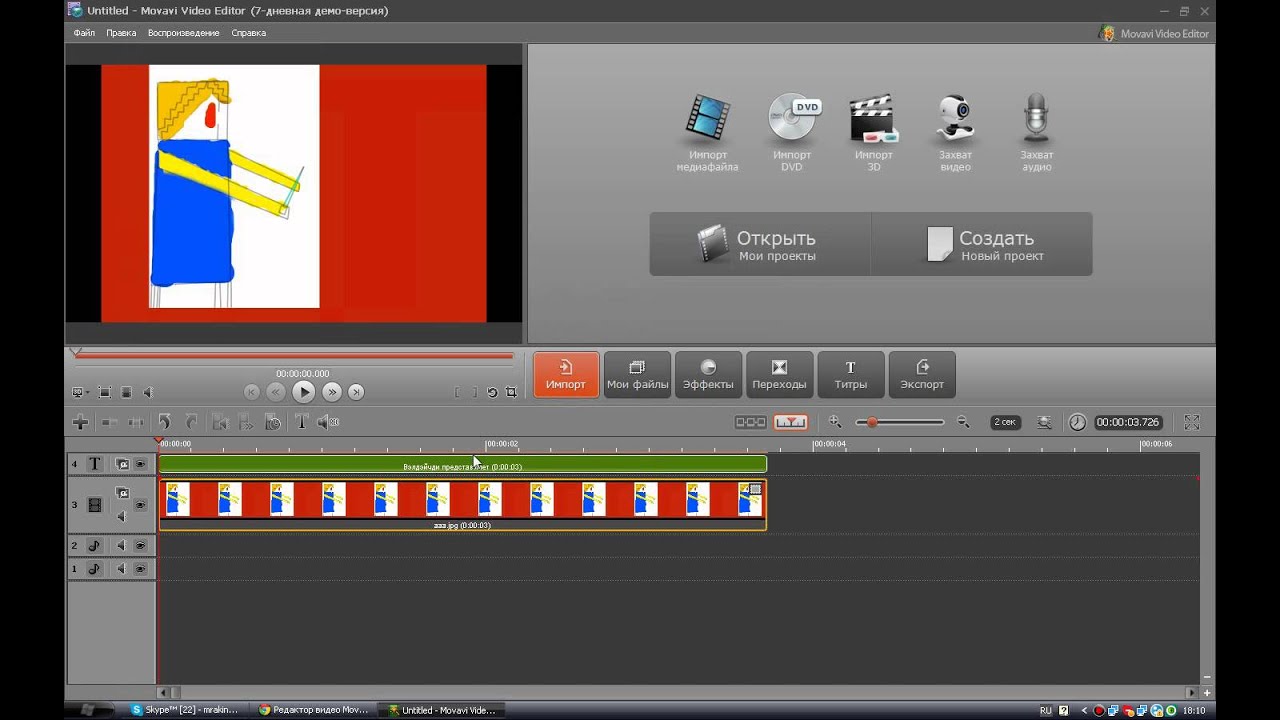
Task: Click the project duration clock icon
Action: click(x=1077, y=423)
